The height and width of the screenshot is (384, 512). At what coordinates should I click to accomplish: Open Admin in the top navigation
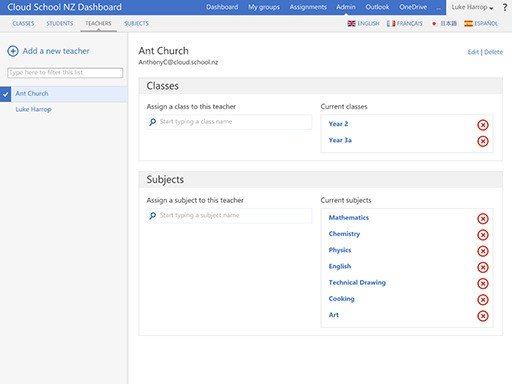point(346,7)
